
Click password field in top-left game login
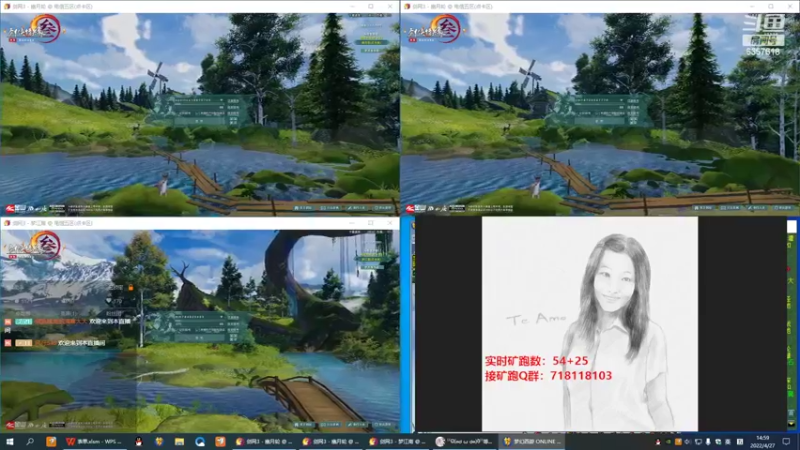(199, 108)
